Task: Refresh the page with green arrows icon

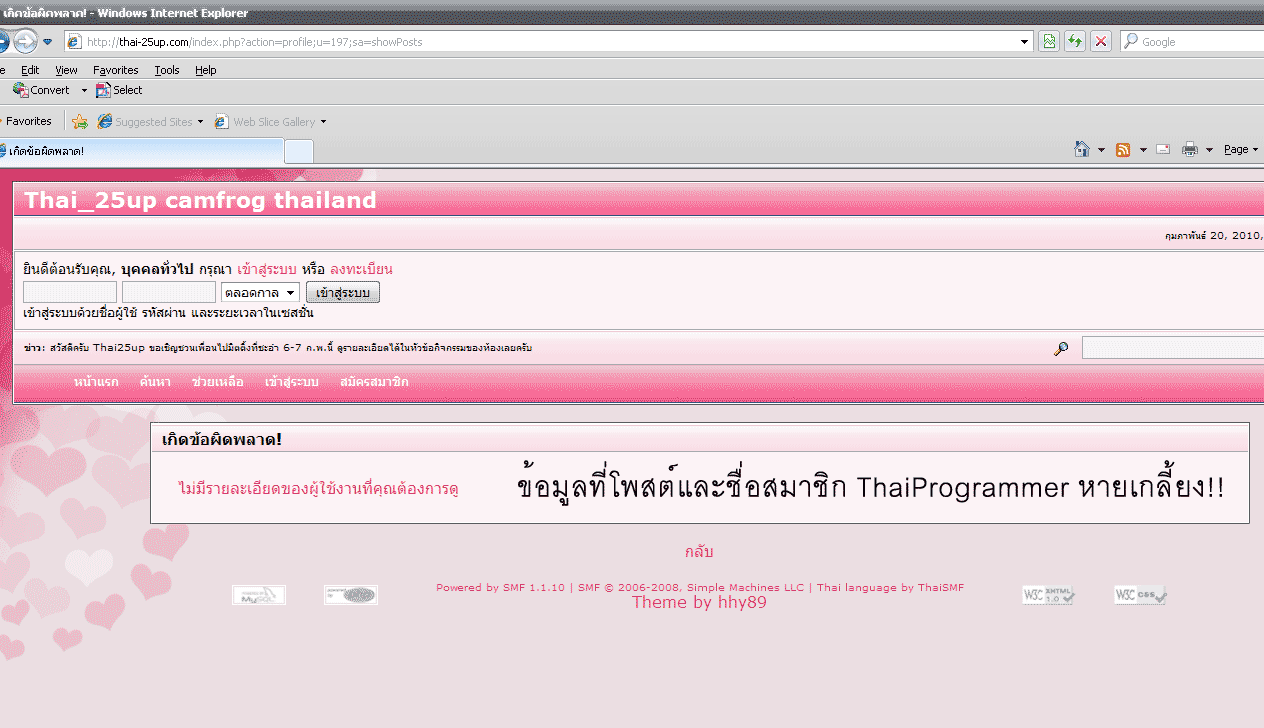Action: coord(1075,42)
